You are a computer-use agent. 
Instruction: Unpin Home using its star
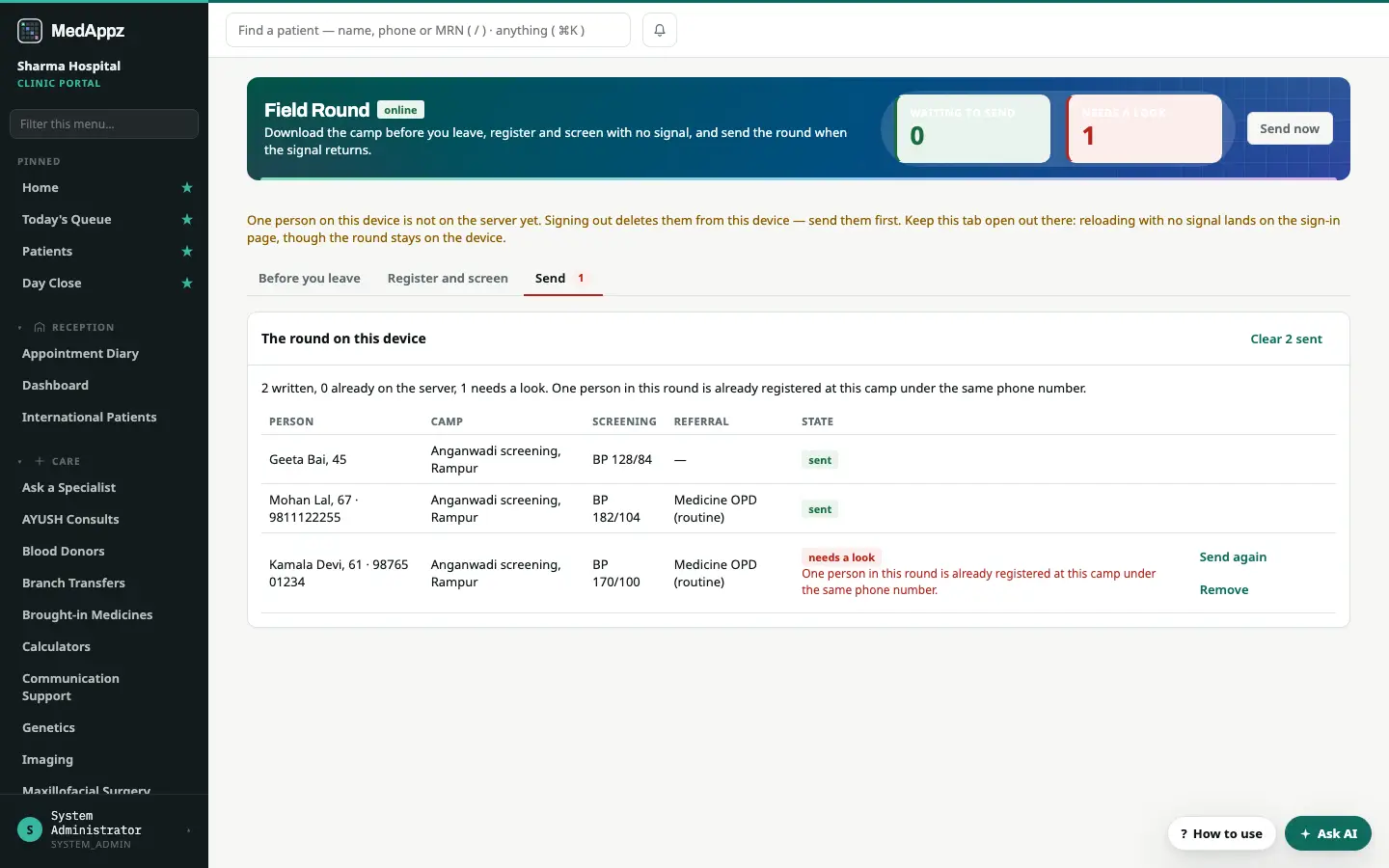187,188
